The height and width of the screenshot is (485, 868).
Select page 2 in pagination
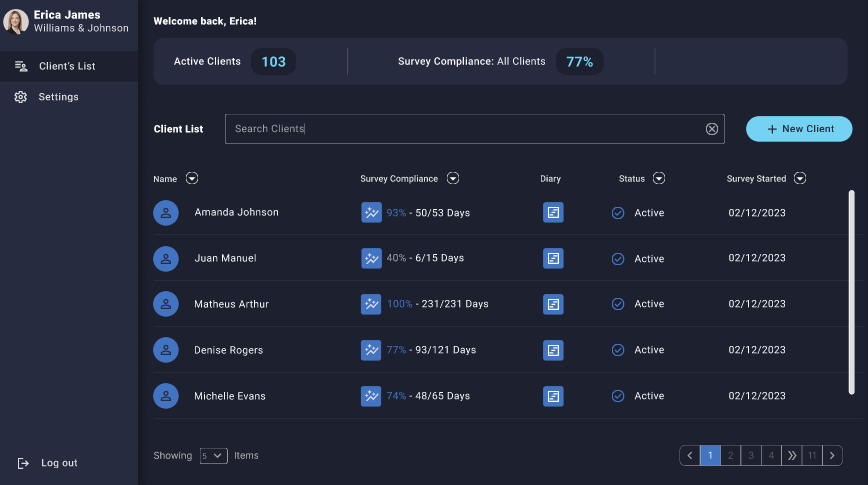[x=731, y=456]
